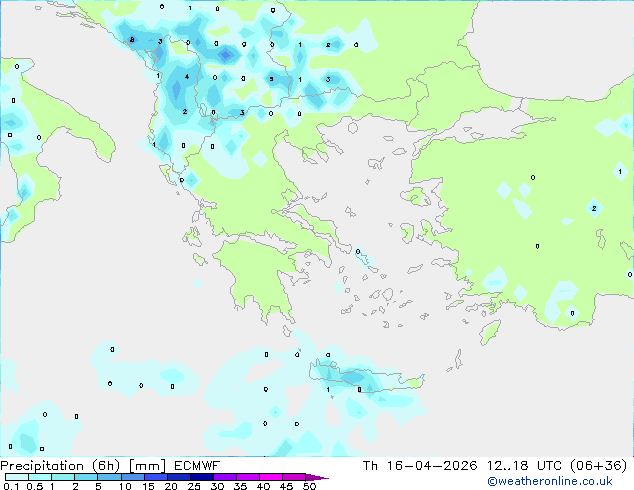The width and height of the screenshot is (634, 490).
Task: Click the 35–40 mm legend swatch
Action: tap(248, 477)
